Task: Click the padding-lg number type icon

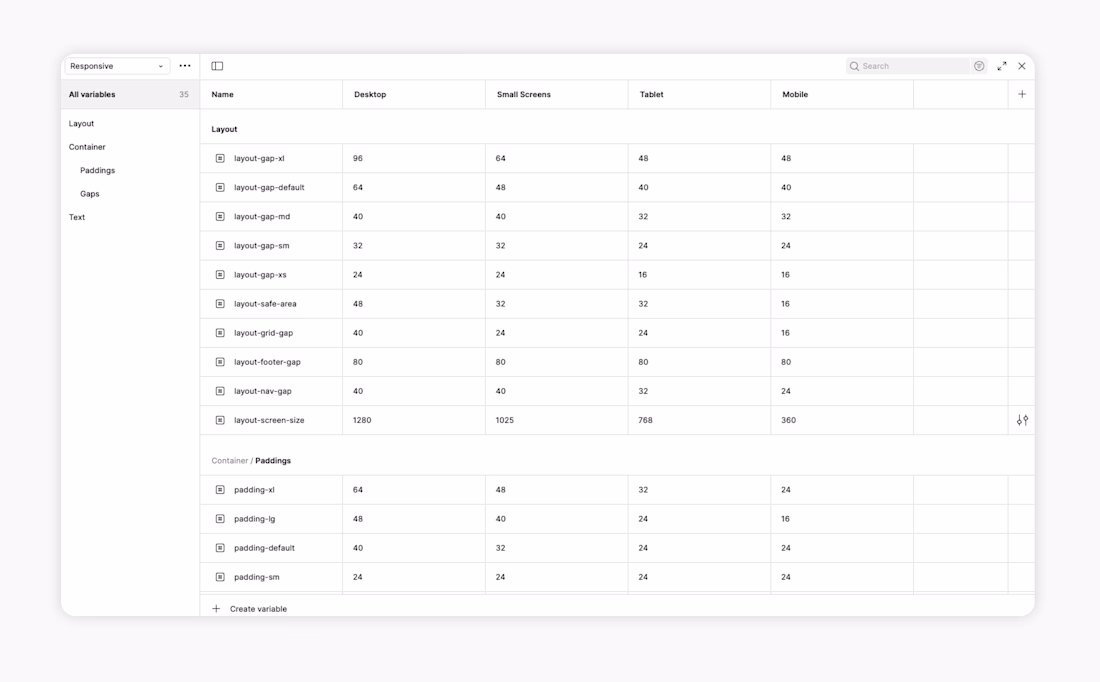Action: [220, 519]
